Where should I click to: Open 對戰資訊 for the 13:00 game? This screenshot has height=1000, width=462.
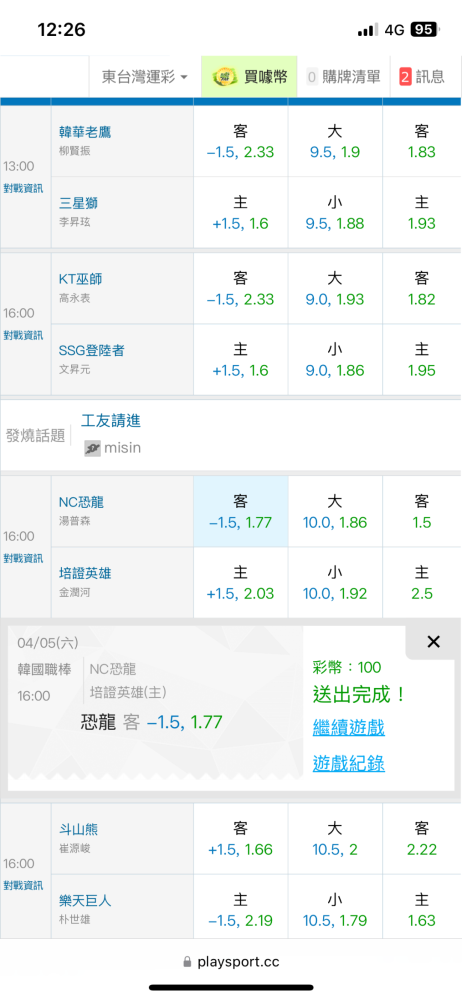(x=24, y=189)
